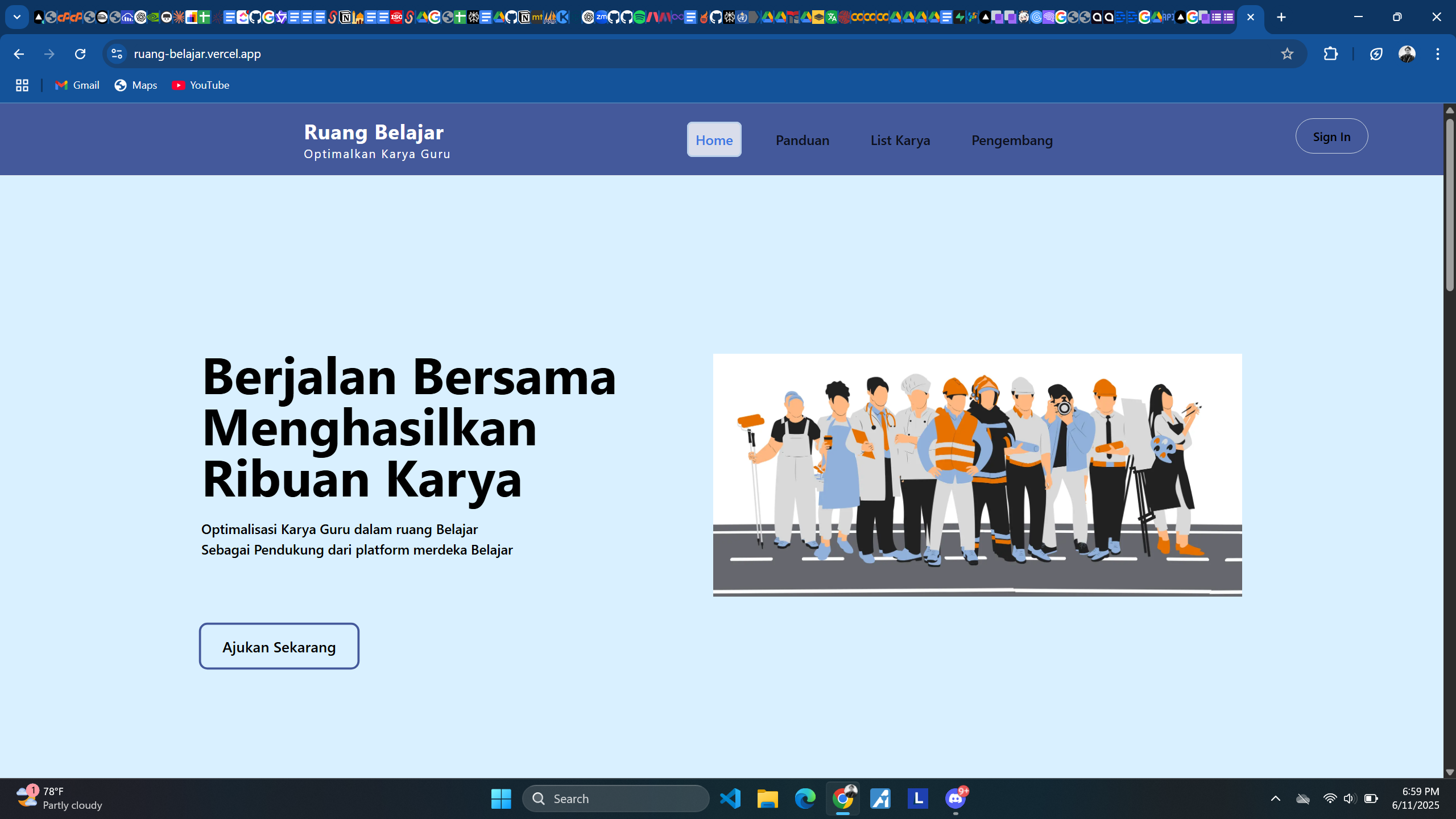Go back to previous page
1456x819 pixels.
(19, 54)
